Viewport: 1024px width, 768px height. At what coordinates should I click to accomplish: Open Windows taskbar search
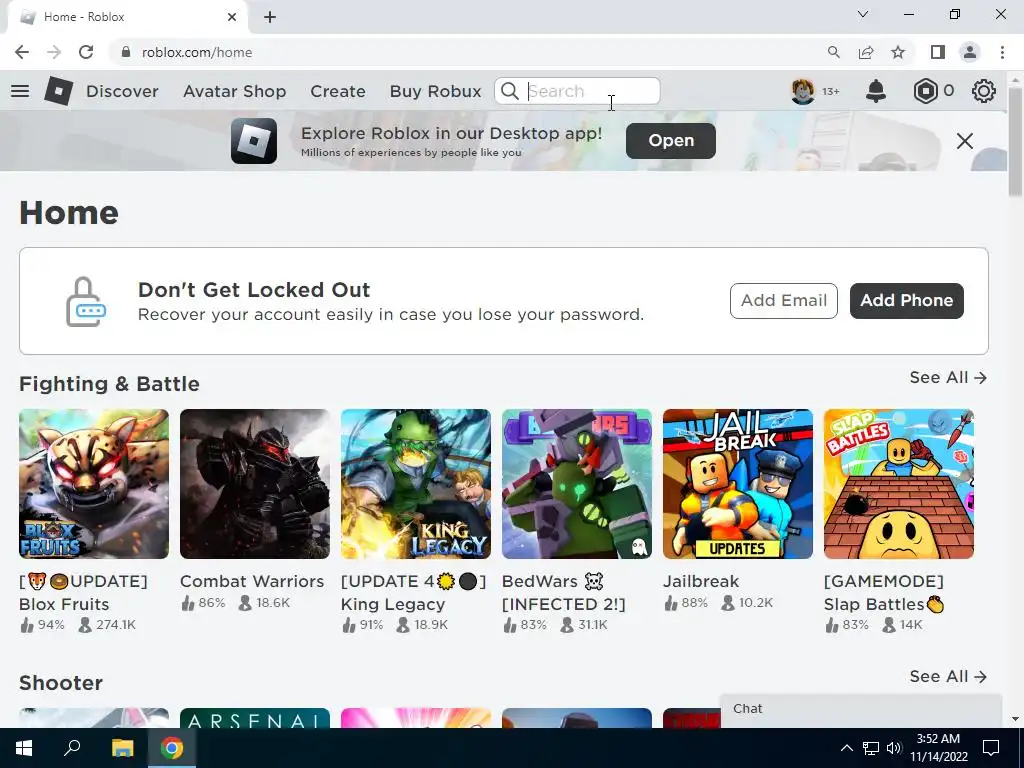click(x=72, y=748)
